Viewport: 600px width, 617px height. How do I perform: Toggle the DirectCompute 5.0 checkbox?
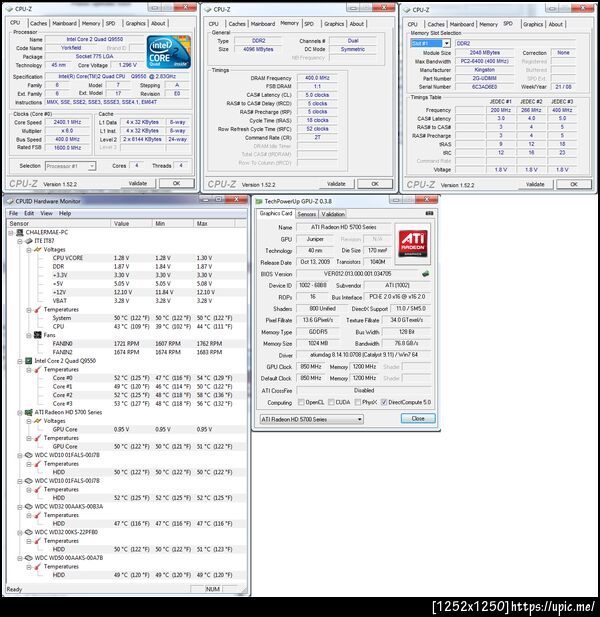(384, 402)
